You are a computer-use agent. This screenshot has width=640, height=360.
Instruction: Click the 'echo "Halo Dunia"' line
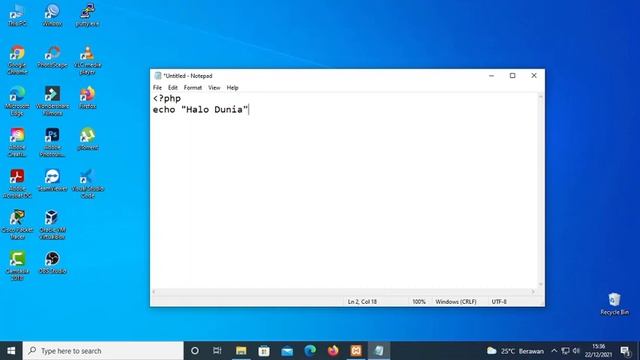[200, 109]
